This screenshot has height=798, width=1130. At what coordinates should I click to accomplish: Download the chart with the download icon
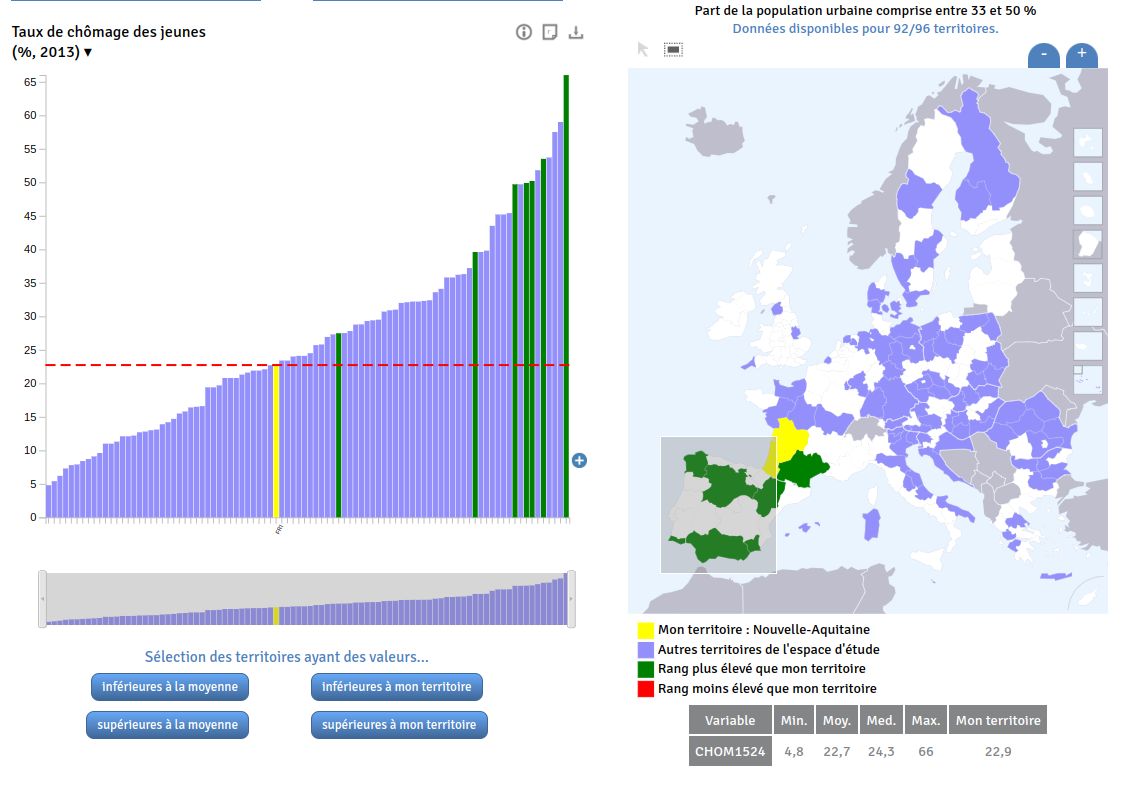576,32
